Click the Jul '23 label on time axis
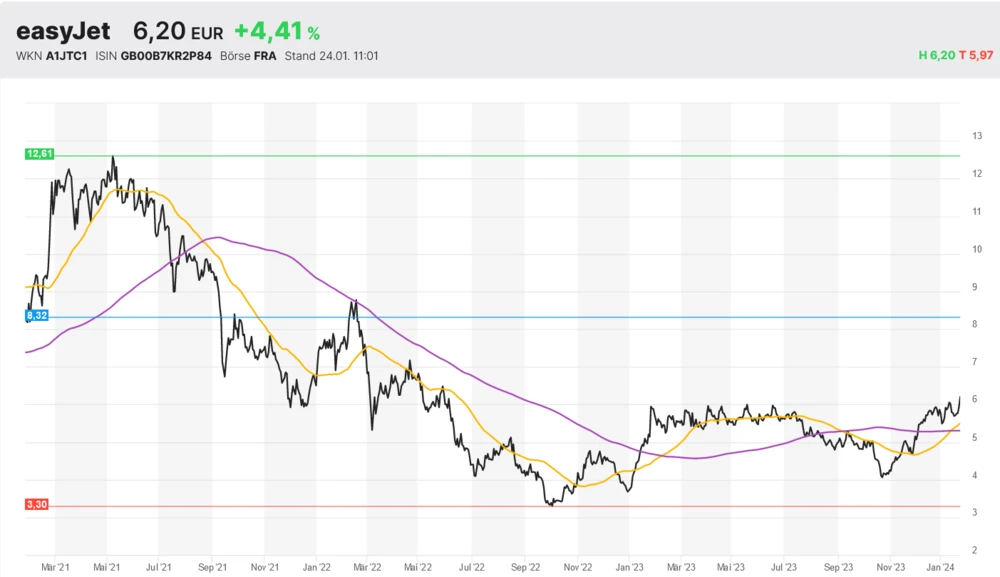Image resolution: width=1000 pixels, height=577 pixels. click(x=784, y=565)
